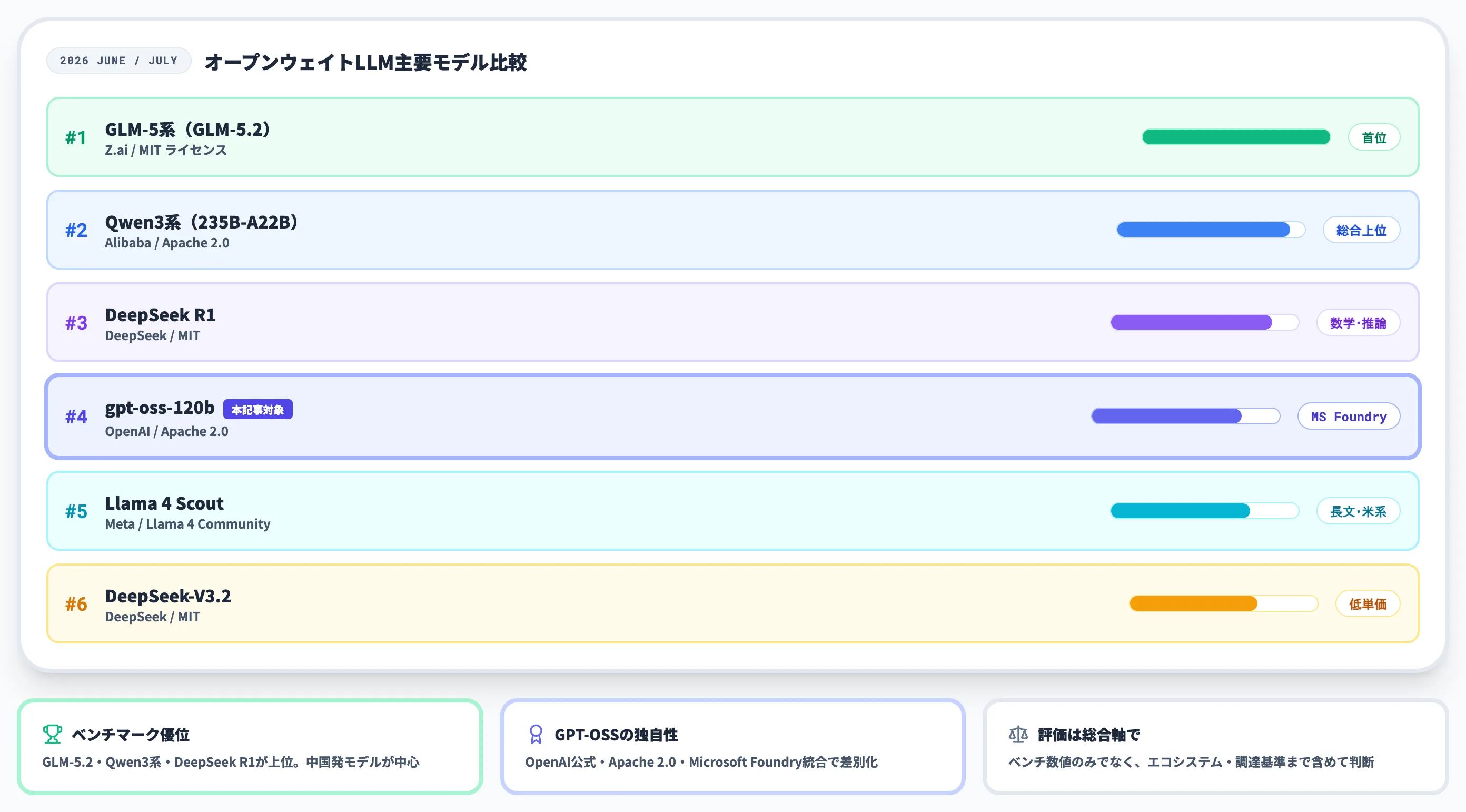Click the text OpenAI公式・Apache 2.0・Microsoft Foundry統合で差別化
Viewport: 1466px width, 812px height.
pyautogui.click(x=701, y=762)
